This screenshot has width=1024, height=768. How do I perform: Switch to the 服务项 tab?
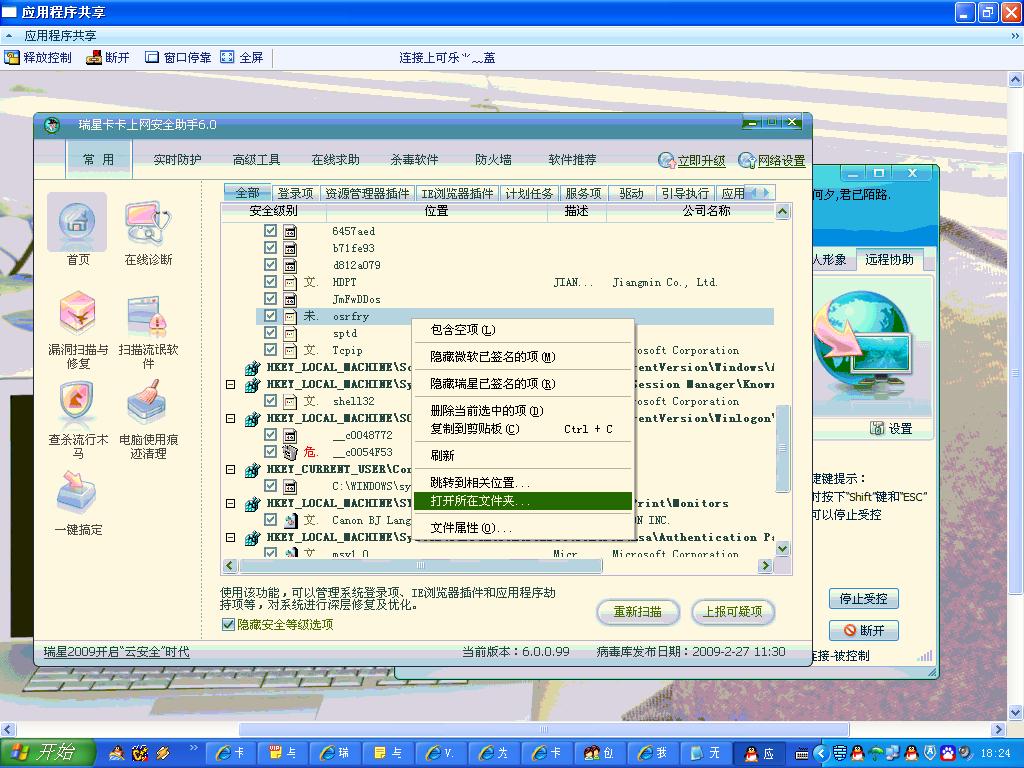(x=583, y=193)
